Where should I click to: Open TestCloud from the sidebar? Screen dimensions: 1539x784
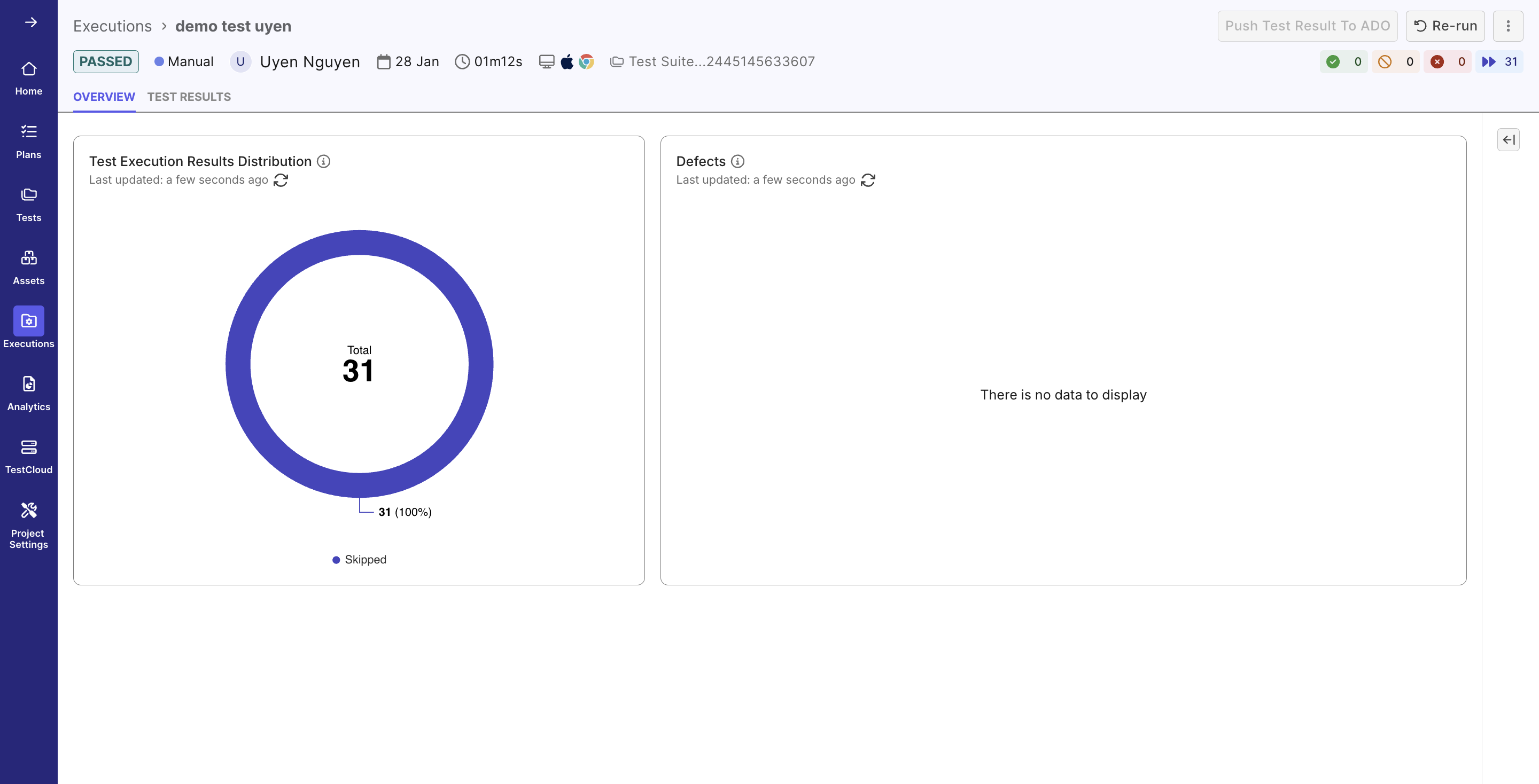point(29,446)
